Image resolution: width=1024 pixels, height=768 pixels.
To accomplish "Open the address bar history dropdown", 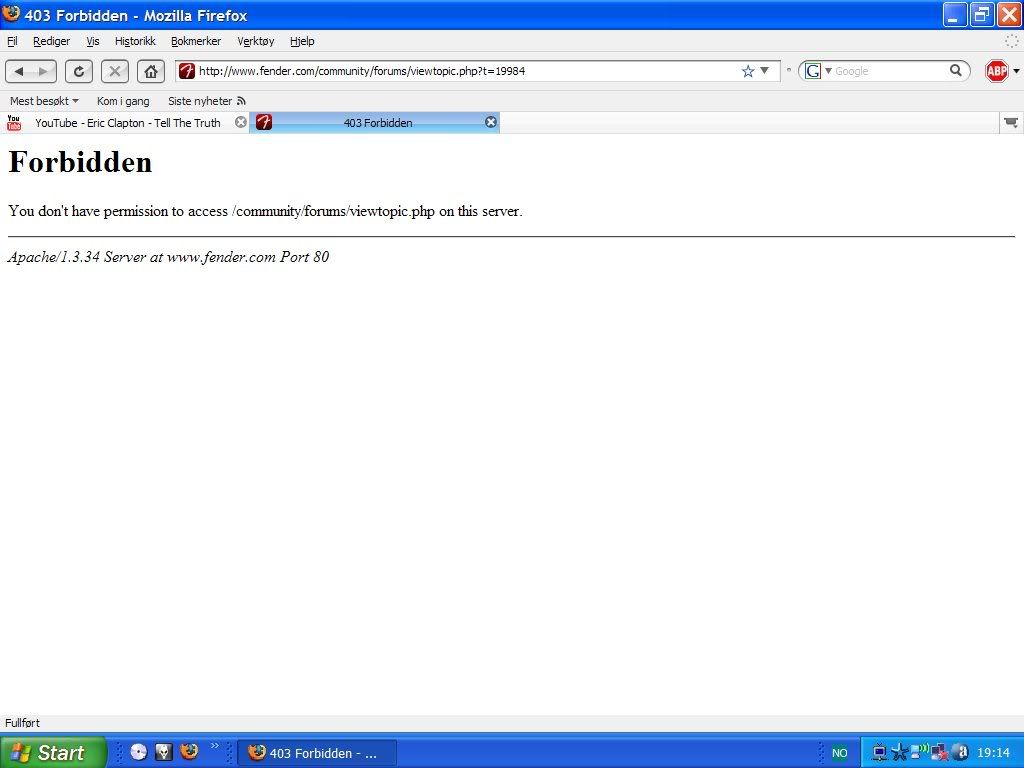I will click(765, 71).
